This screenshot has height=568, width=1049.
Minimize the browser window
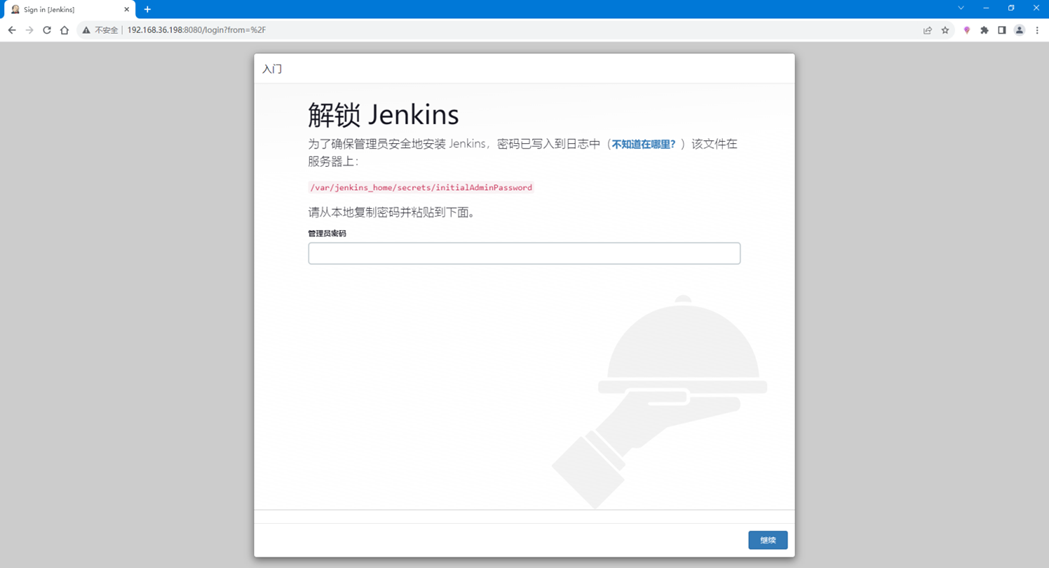986,8
